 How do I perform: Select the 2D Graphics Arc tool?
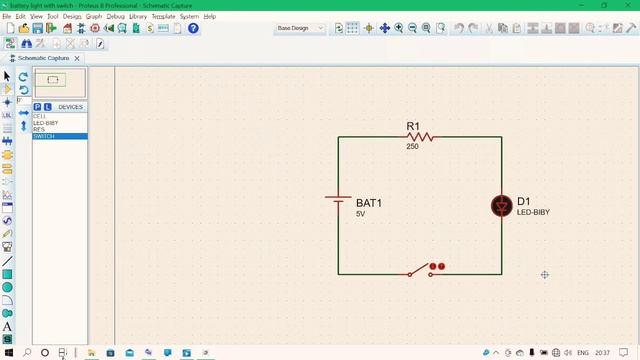click(7, 300)
